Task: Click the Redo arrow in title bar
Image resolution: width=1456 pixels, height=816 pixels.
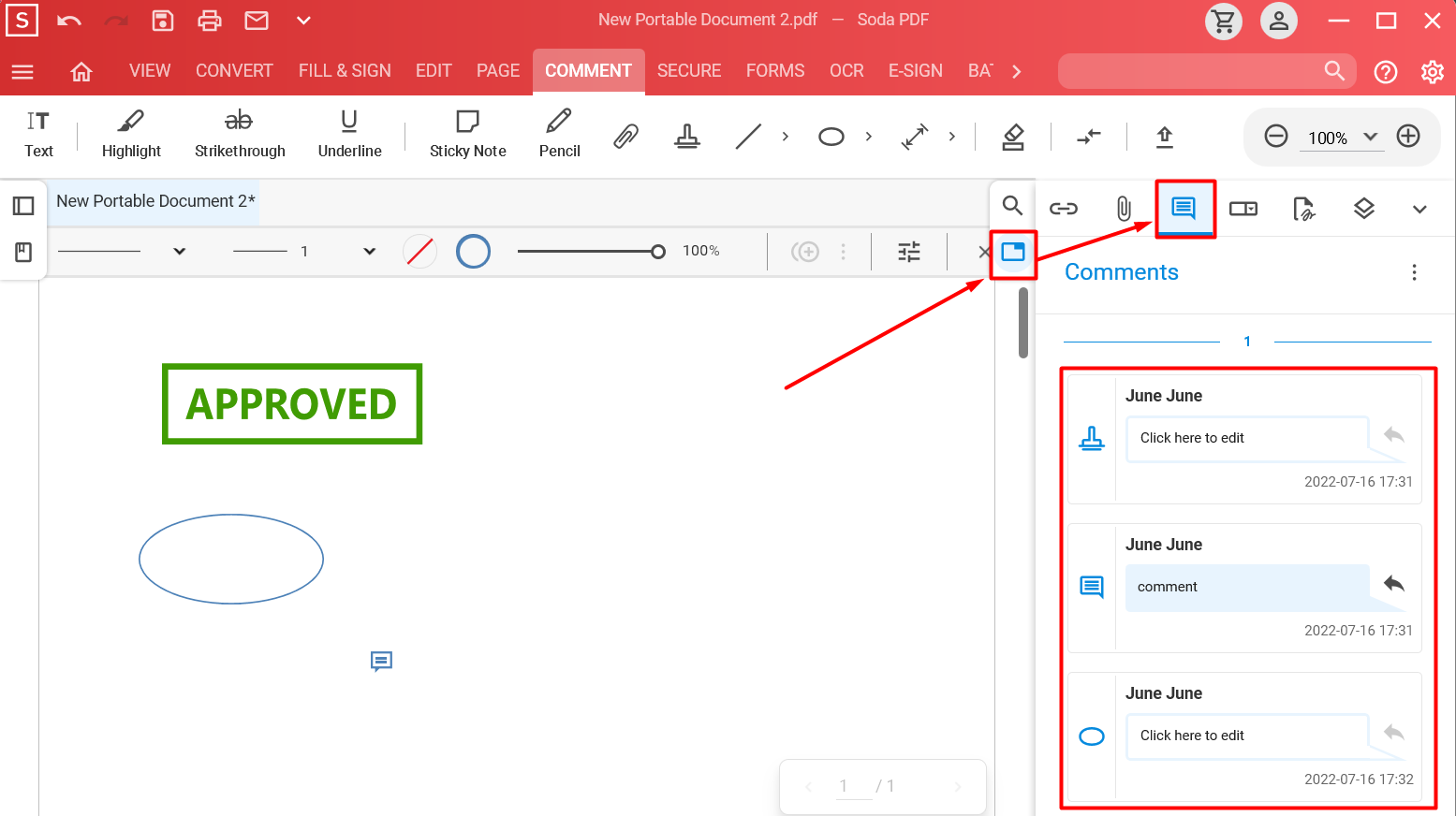Action: [x=116, y=21]
